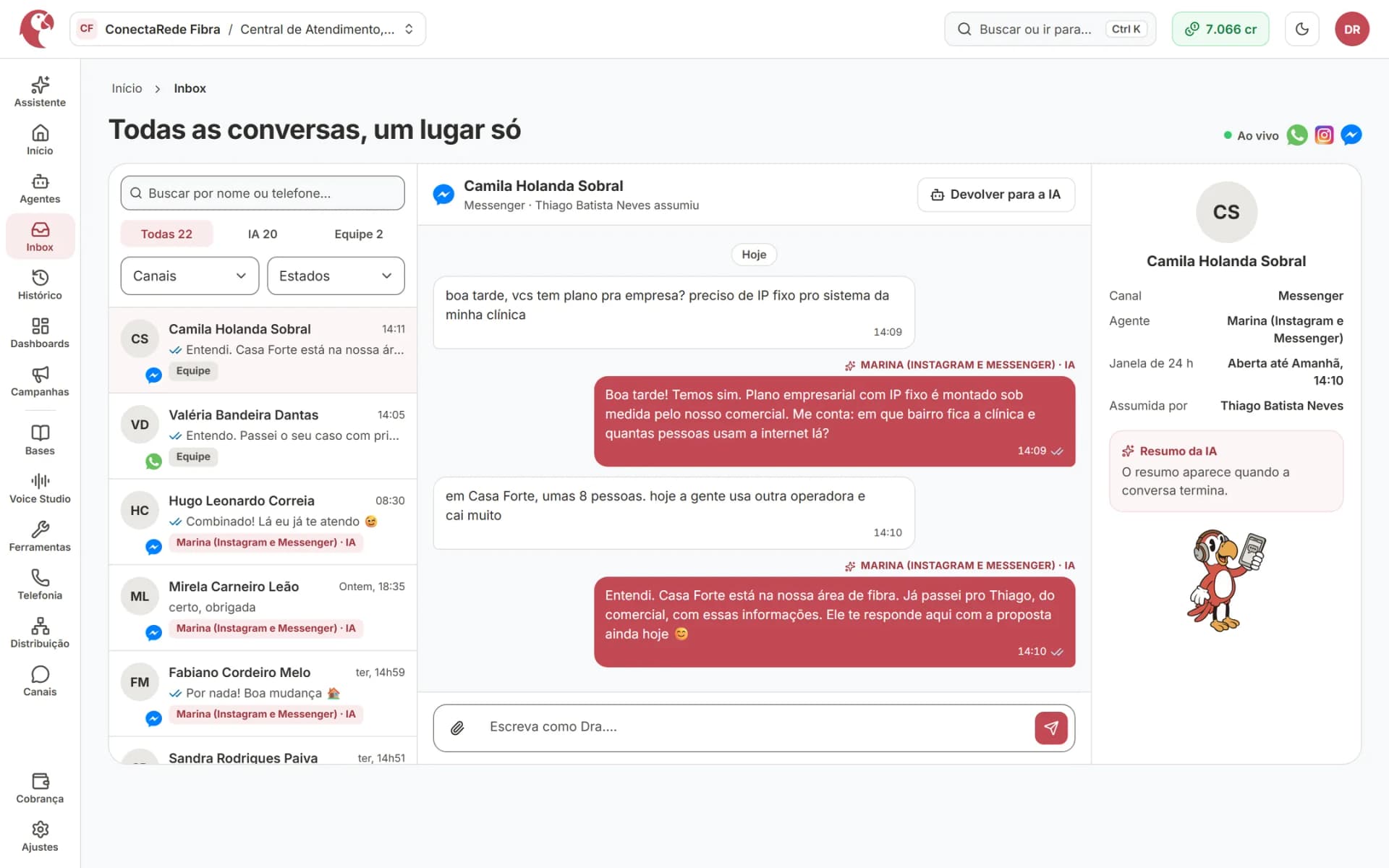Image resolution: width=1389 pixels, height=868 pixels.
Task: Click the Ao vivo status indicator
Action: pos(1251,135)
